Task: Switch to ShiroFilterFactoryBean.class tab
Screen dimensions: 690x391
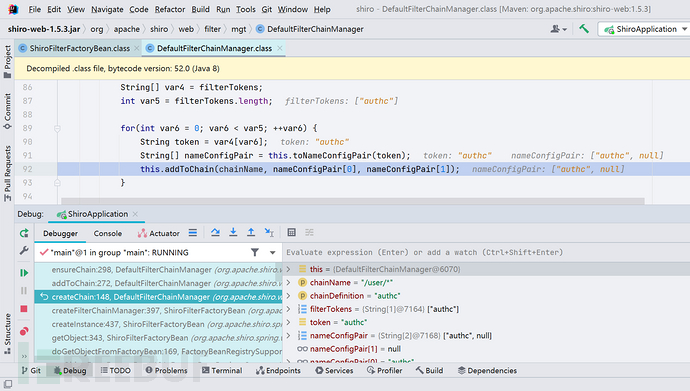Action: click(x=79, y=48)
